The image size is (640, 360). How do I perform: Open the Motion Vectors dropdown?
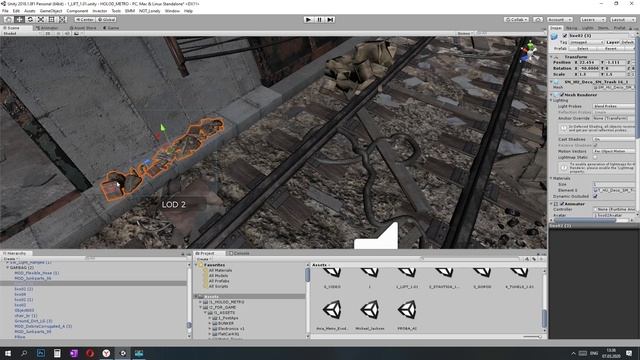[x=613, y=151]
